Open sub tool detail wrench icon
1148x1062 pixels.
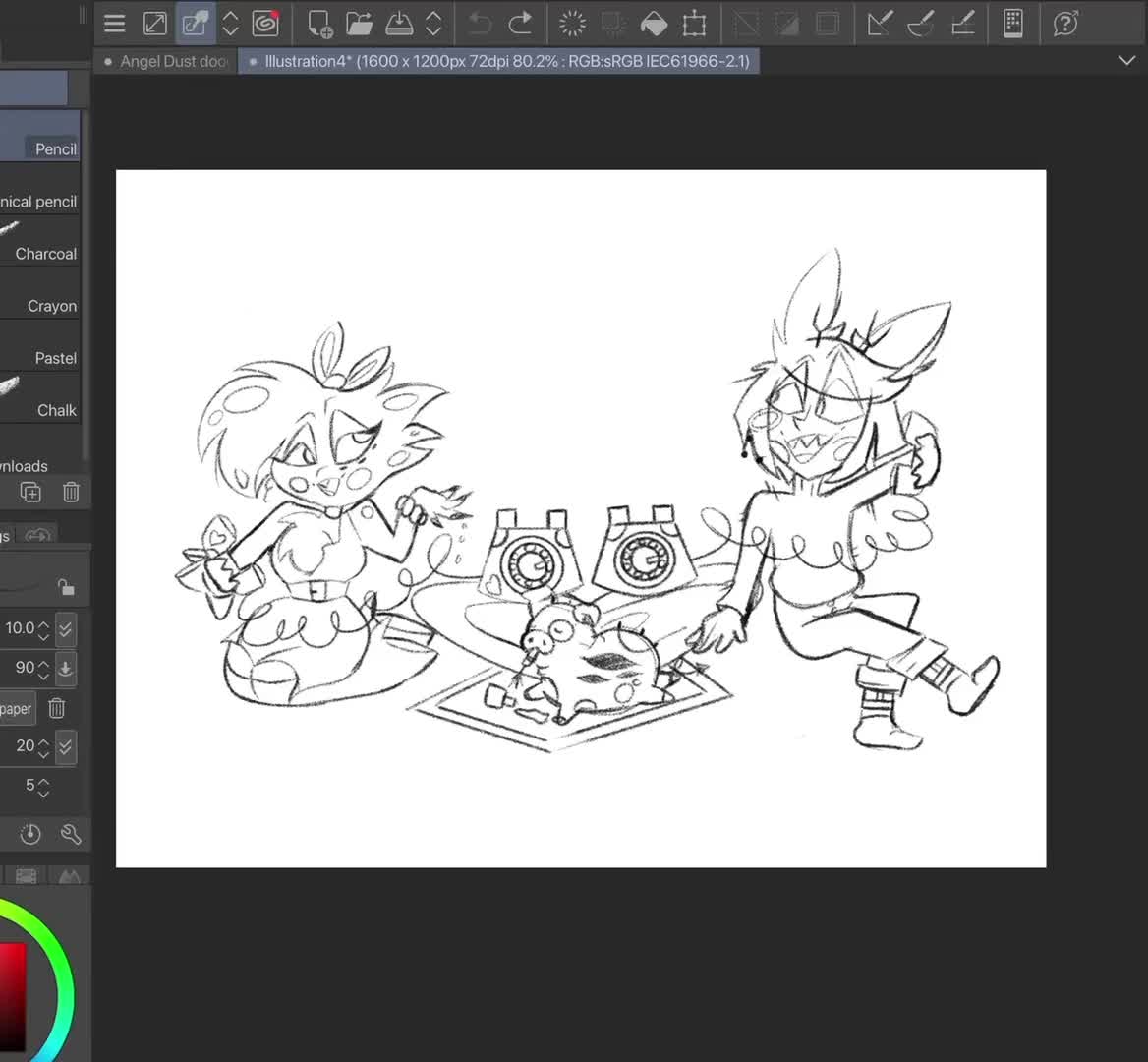71,834
